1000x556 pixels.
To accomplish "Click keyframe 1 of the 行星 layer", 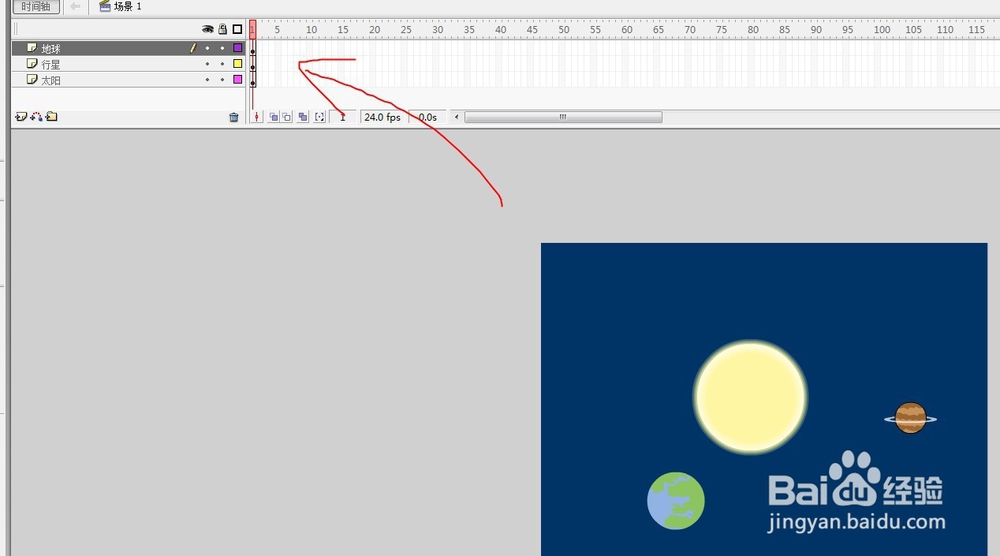I will coord(253,65).
